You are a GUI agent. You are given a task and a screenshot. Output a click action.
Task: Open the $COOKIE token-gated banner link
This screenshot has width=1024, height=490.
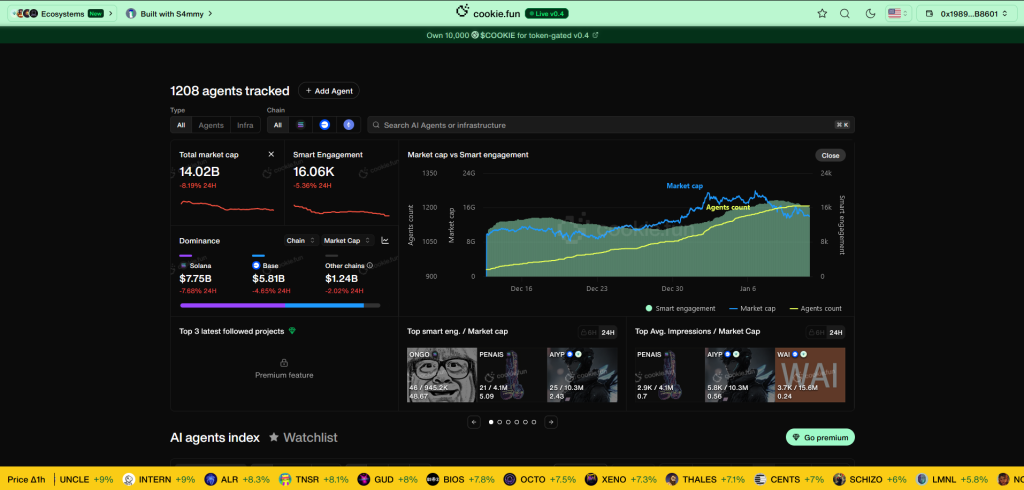tap(512, 35)
